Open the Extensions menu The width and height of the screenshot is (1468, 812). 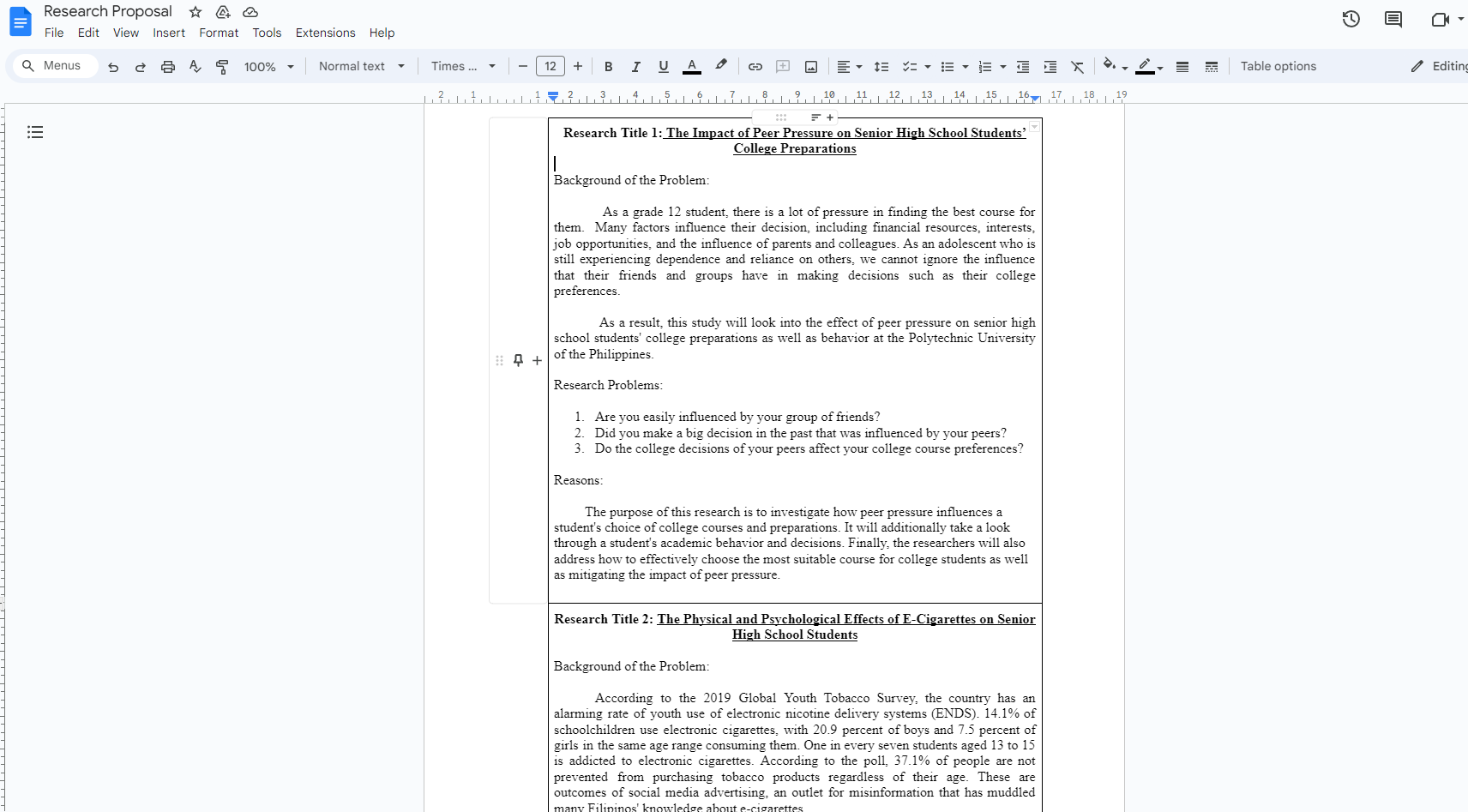[x=325, y=33]
